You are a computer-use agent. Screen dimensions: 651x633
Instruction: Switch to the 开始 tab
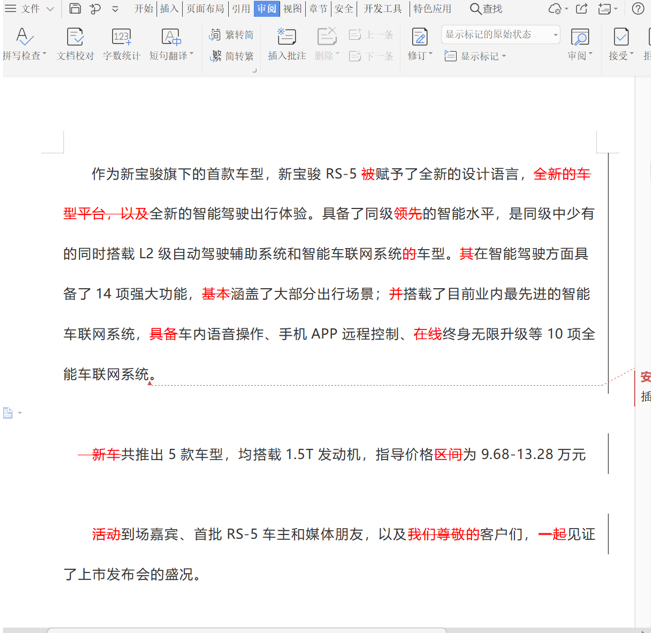[x=144, y=9]
